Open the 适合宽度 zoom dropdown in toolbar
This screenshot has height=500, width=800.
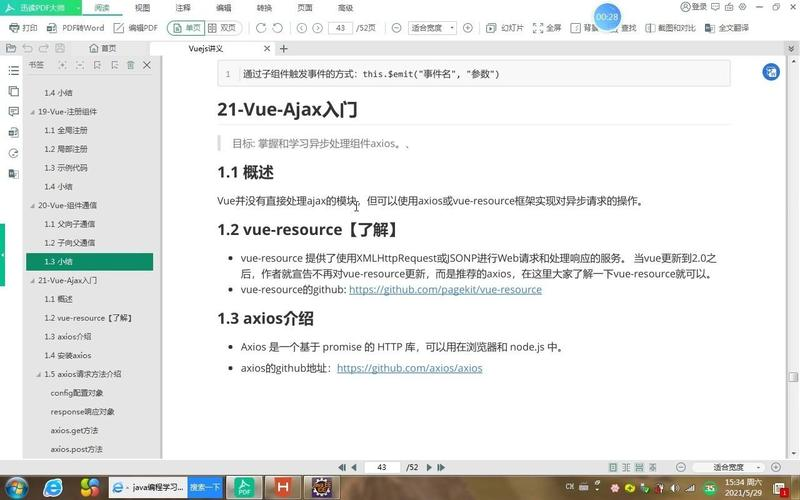(433, 28)
